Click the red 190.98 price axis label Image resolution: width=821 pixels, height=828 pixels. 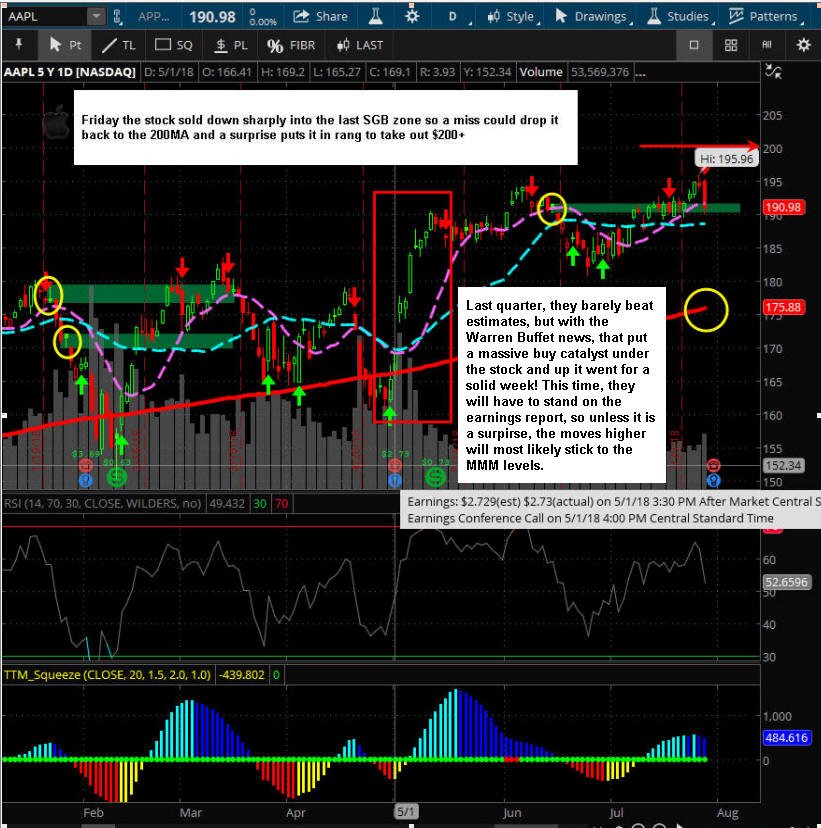pyautogui.click(x=784, y=207)
